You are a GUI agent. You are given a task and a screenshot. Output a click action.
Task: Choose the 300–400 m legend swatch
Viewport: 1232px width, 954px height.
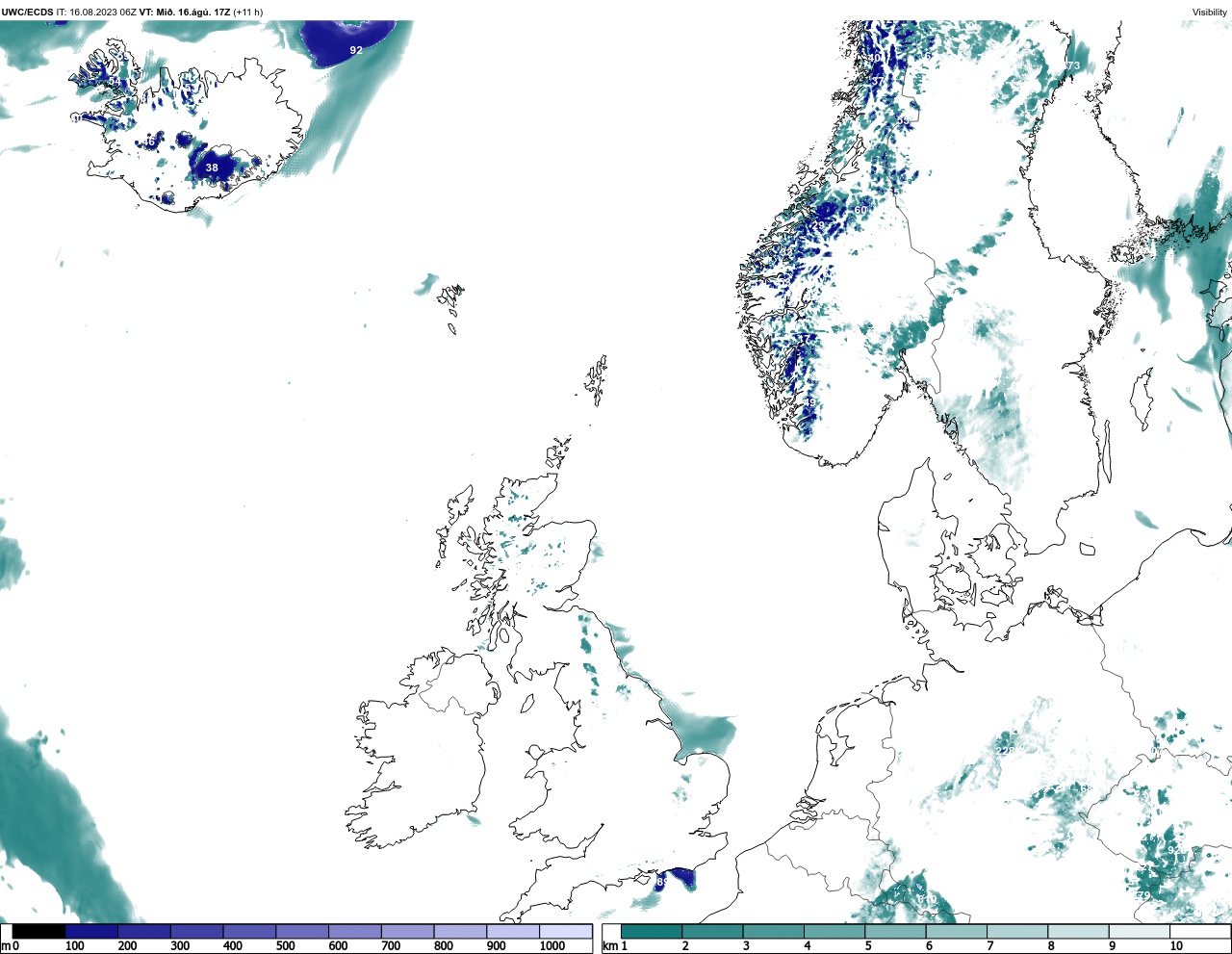[x=196, y=932]
